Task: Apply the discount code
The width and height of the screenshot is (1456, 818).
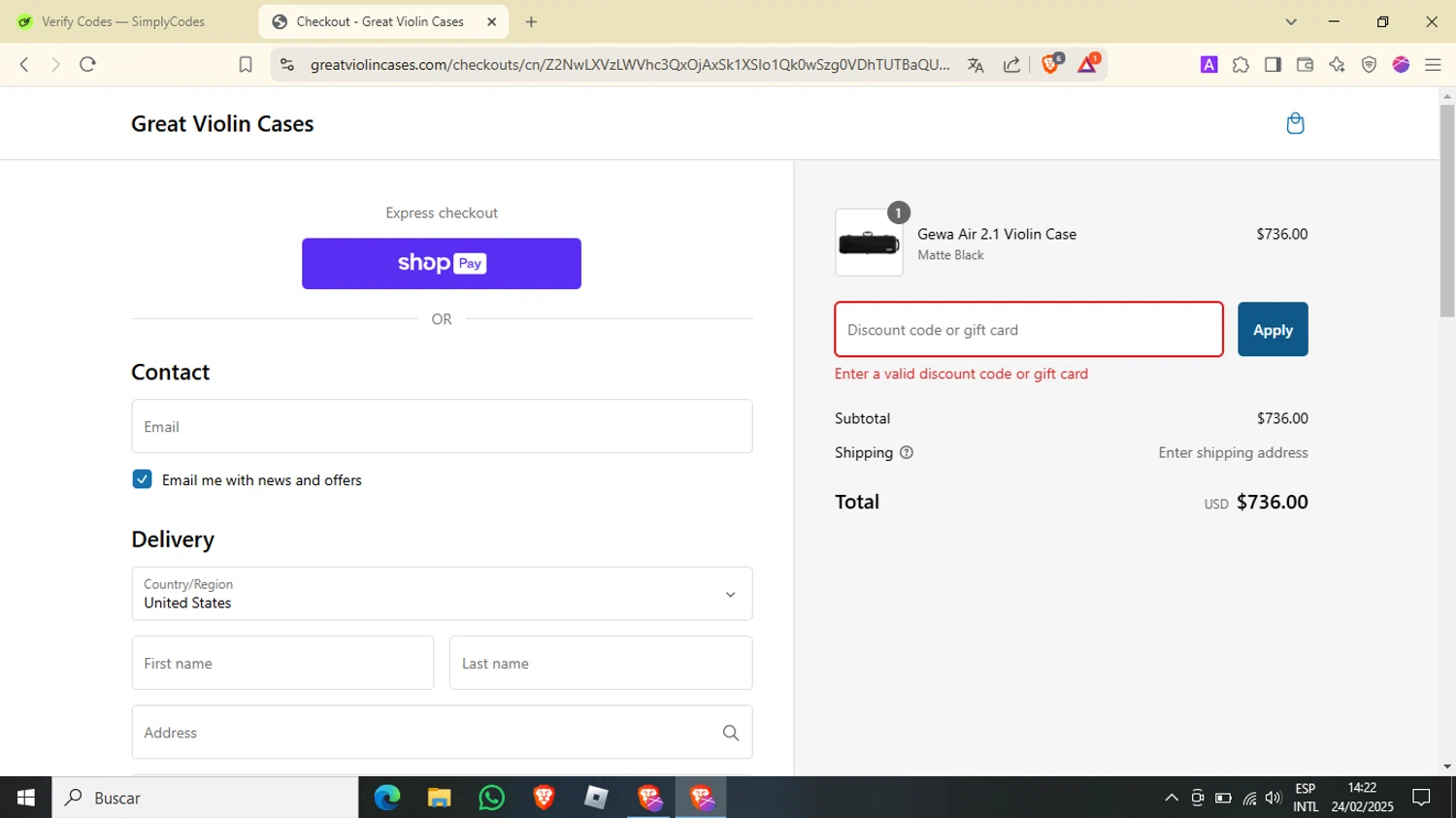Action: 1273,329
